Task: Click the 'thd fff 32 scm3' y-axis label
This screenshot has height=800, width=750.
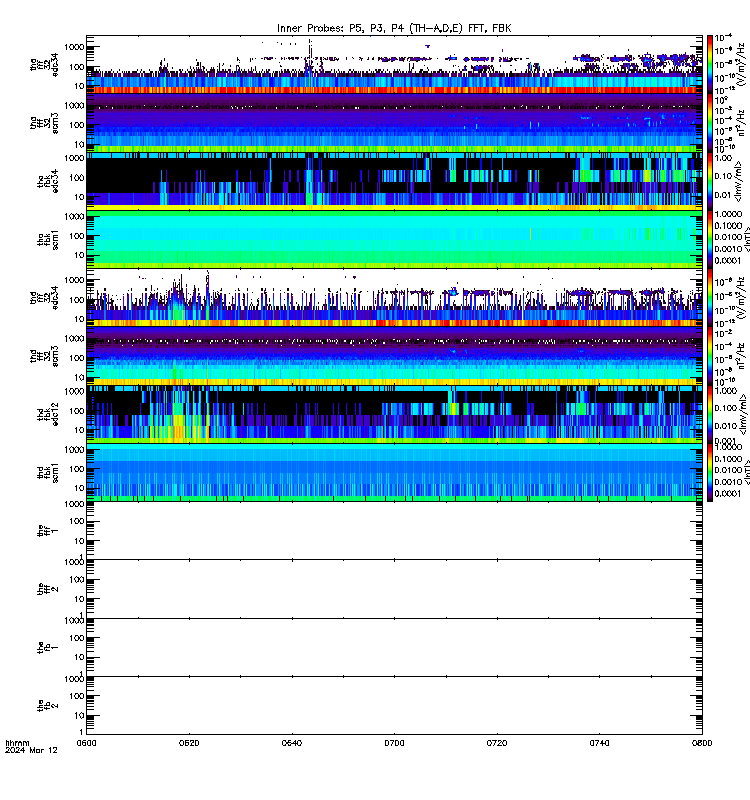Action: (44, 356)
